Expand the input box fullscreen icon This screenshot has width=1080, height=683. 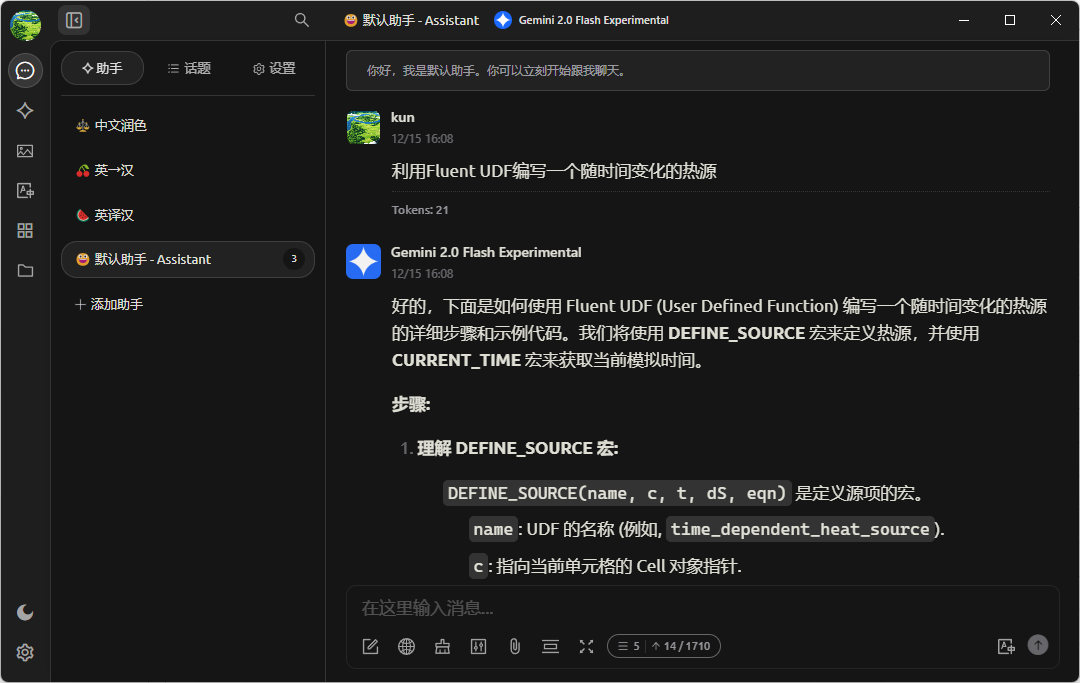(x=586, y=646)
